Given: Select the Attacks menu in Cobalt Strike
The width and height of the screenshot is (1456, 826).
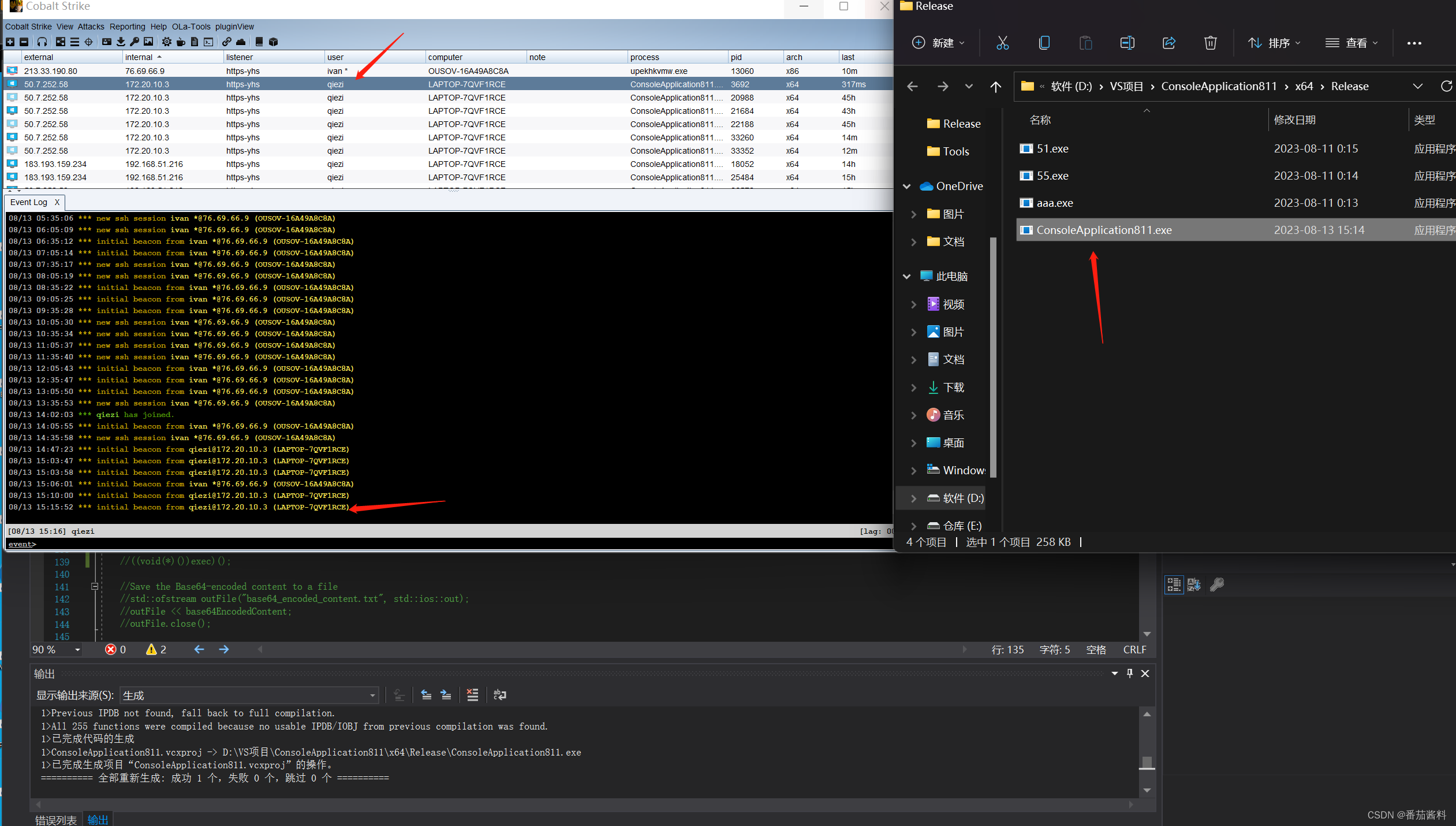Looking at the screenshot, I should [x=81, y=26].
